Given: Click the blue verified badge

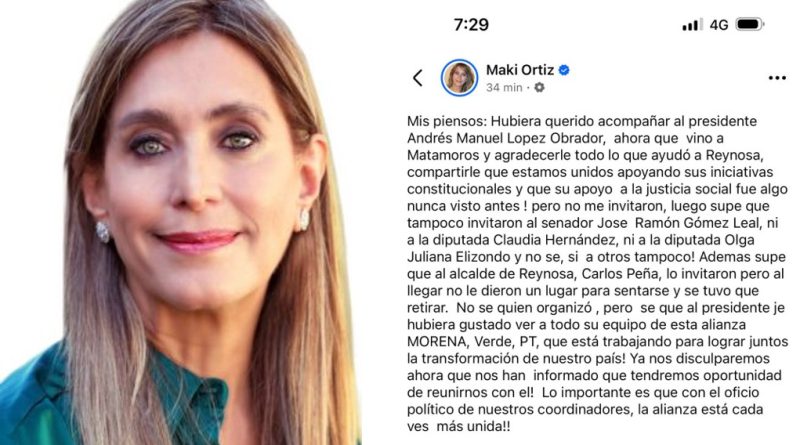Looking at the screenshot, I should click(x=564, y=70).
